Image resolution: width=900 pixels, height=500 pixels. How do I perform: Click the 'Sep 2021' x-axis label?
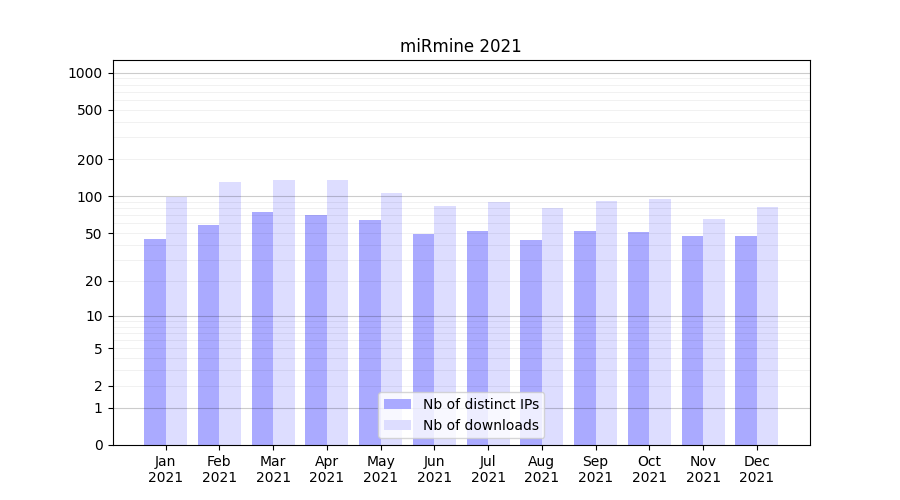coord(595,469)
